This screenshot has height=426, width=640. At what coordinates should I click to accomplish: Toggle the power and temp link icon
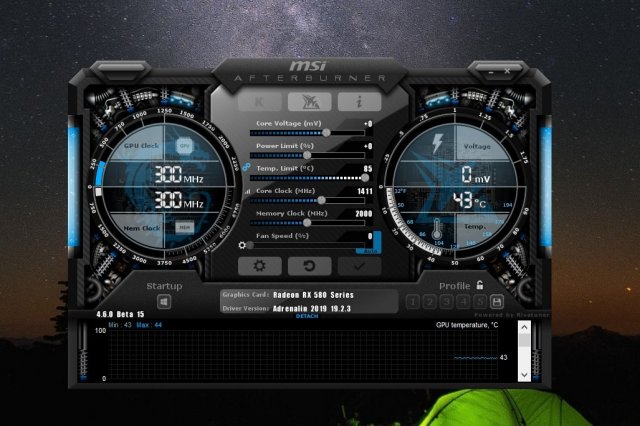point(246,166)
